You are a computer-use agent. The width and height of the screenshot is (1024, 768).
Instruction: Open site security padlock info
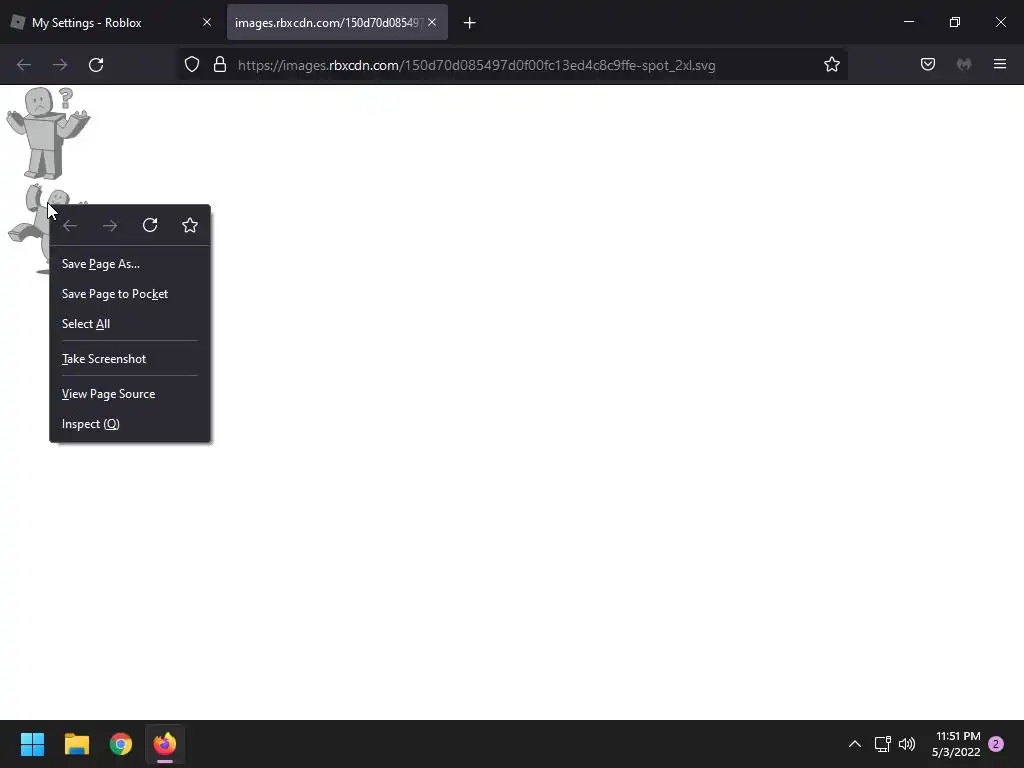click(x=220, y=65)
